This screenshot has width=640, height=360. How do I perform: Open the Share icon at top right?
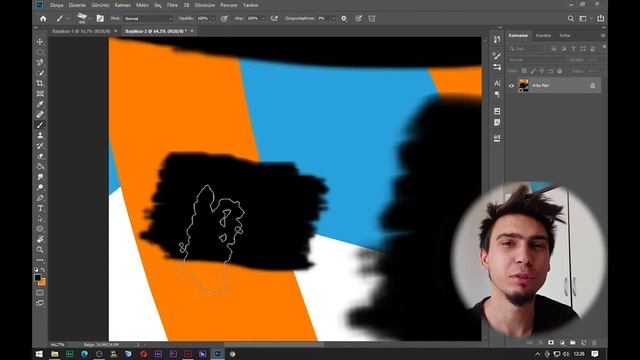click(601, 18)
